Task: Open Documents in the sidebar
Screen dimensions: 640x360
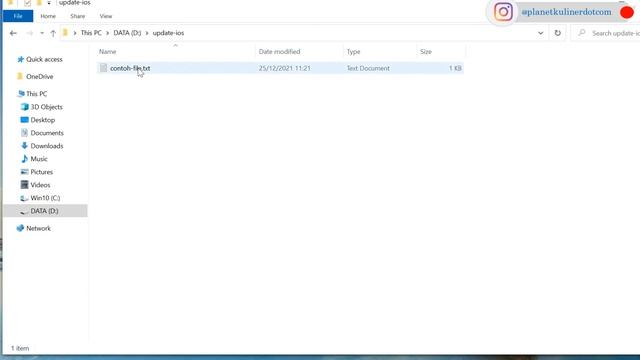Action: tap(47, 133)
